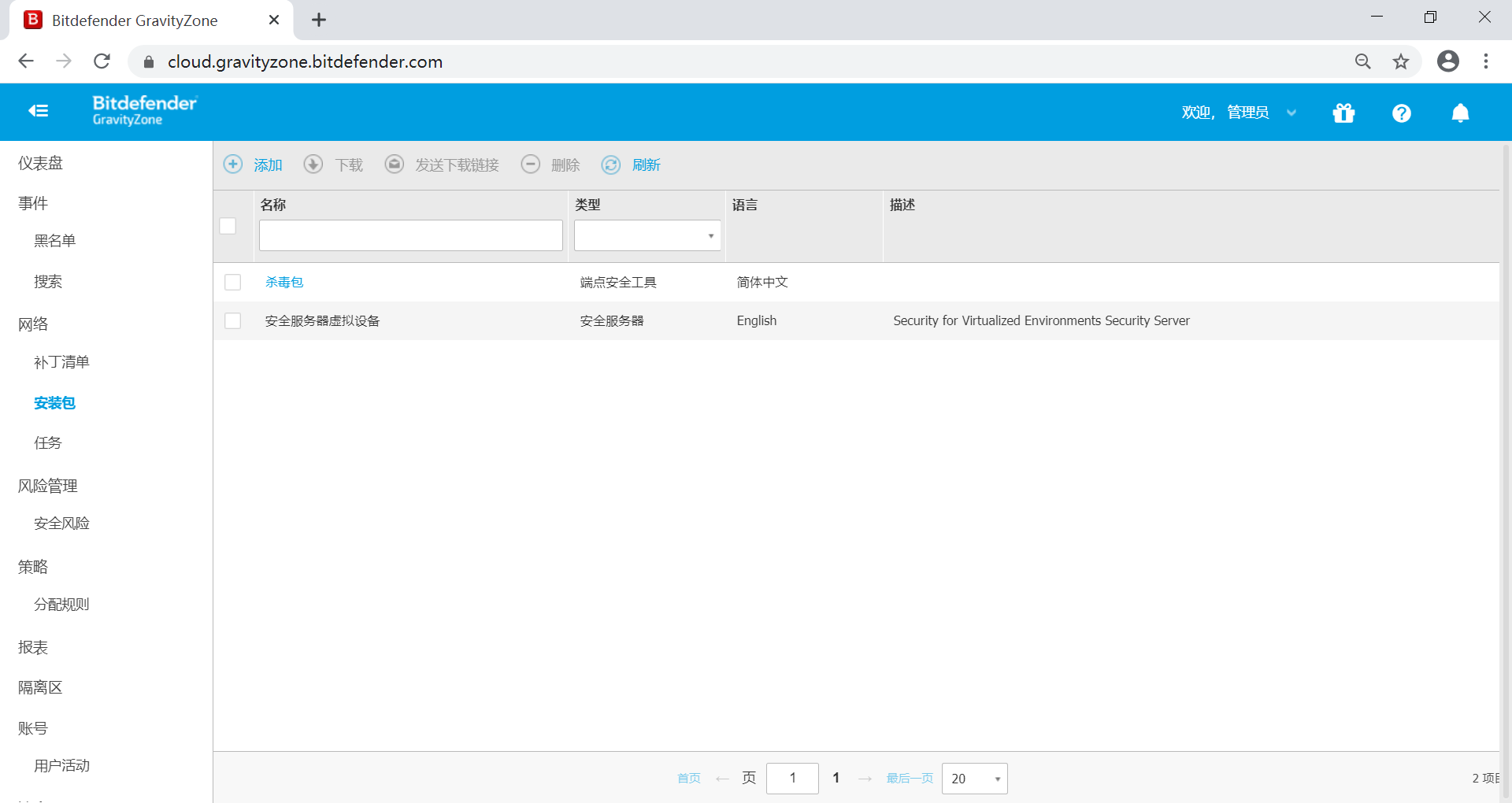Click the page number input field

point(792,779)
